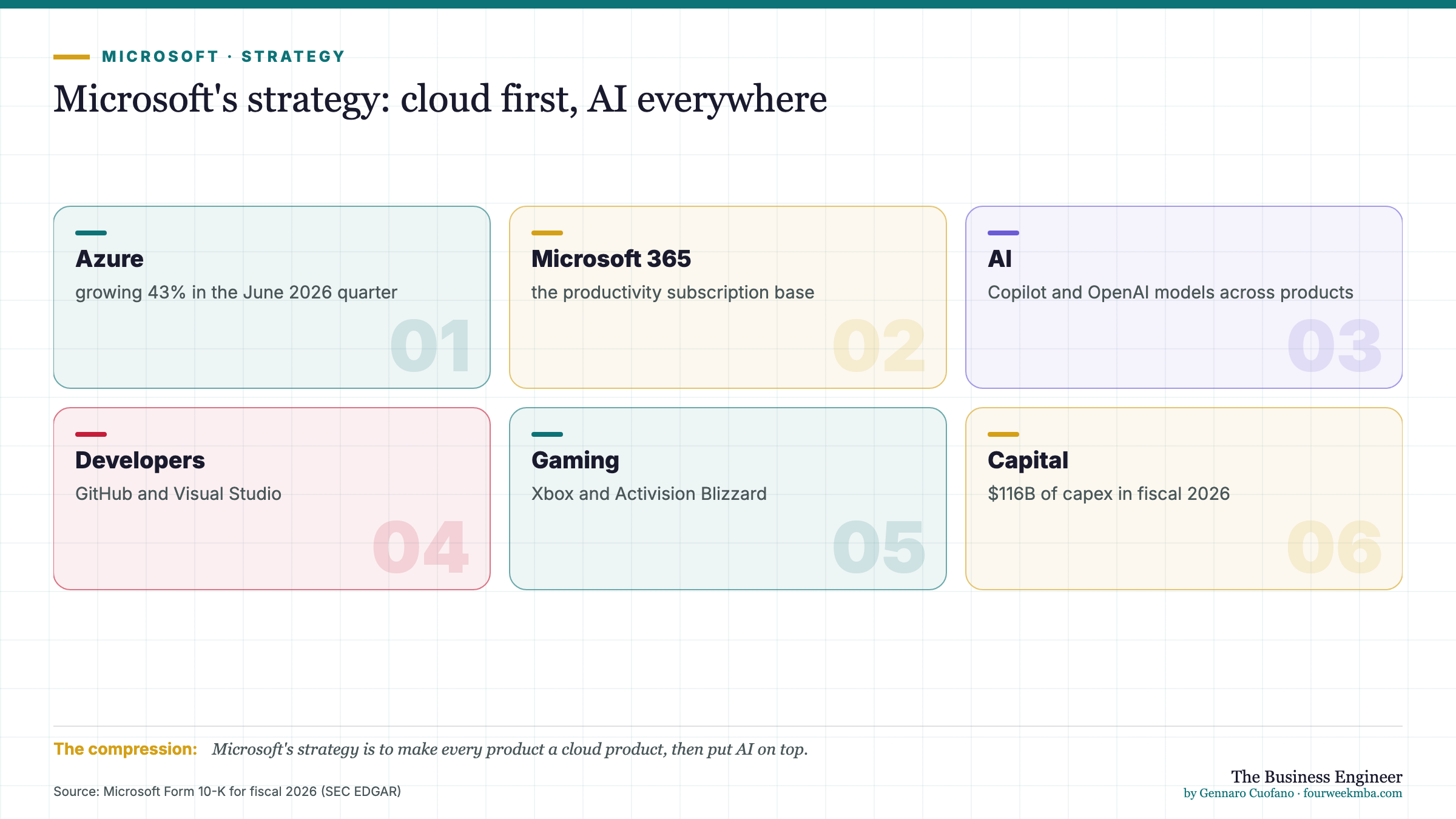Click the Source: Microsoft Form 10-K line
The height and width of the screenshot is (819, 1456).
tap(227, 792)
